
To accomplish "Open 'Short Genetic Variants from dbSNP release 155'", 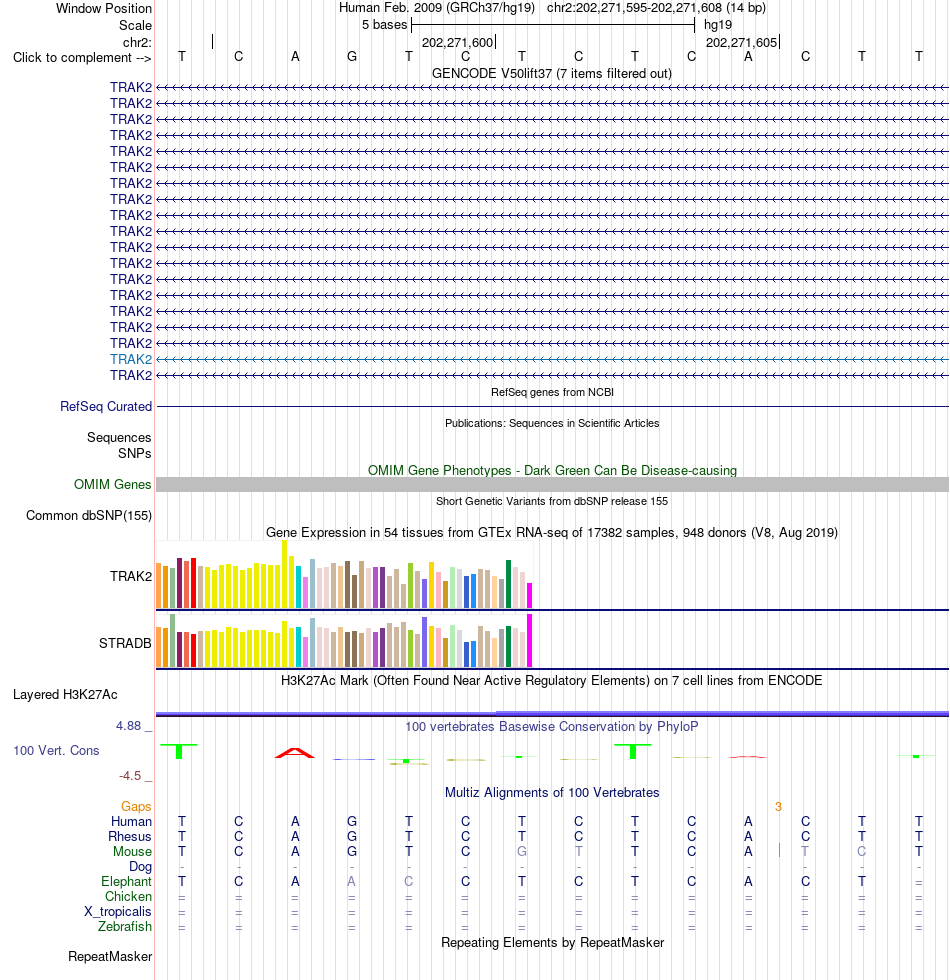I will (x=552, y=501).
